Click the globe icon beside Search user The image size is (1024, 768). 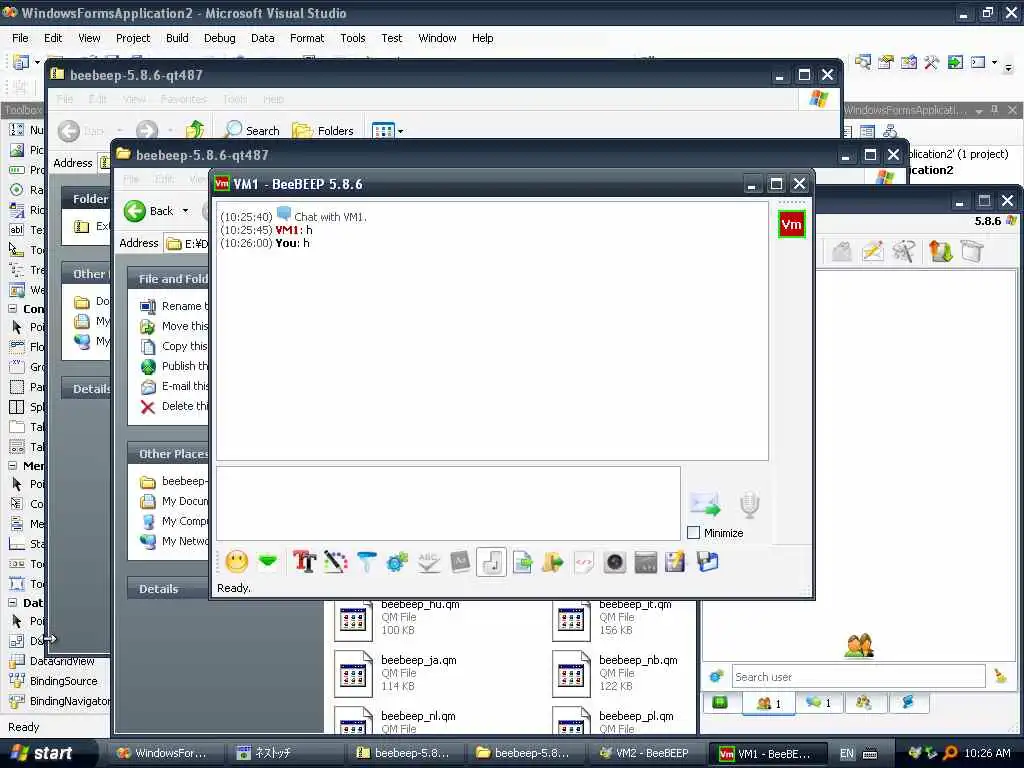(x=716, y=677)
